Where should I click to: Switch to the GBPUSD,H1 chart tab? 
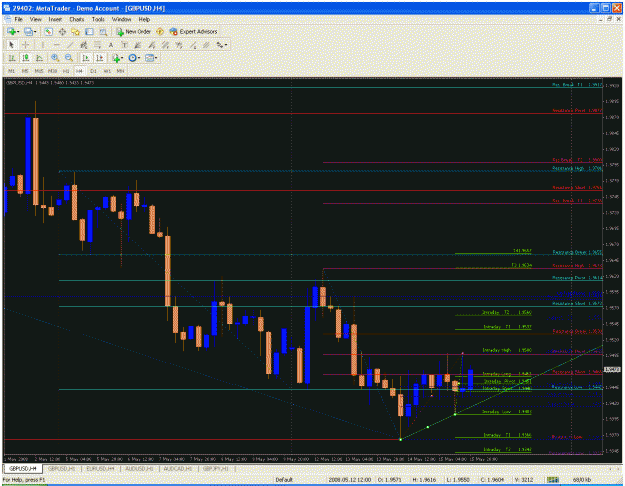pos(62,469)
